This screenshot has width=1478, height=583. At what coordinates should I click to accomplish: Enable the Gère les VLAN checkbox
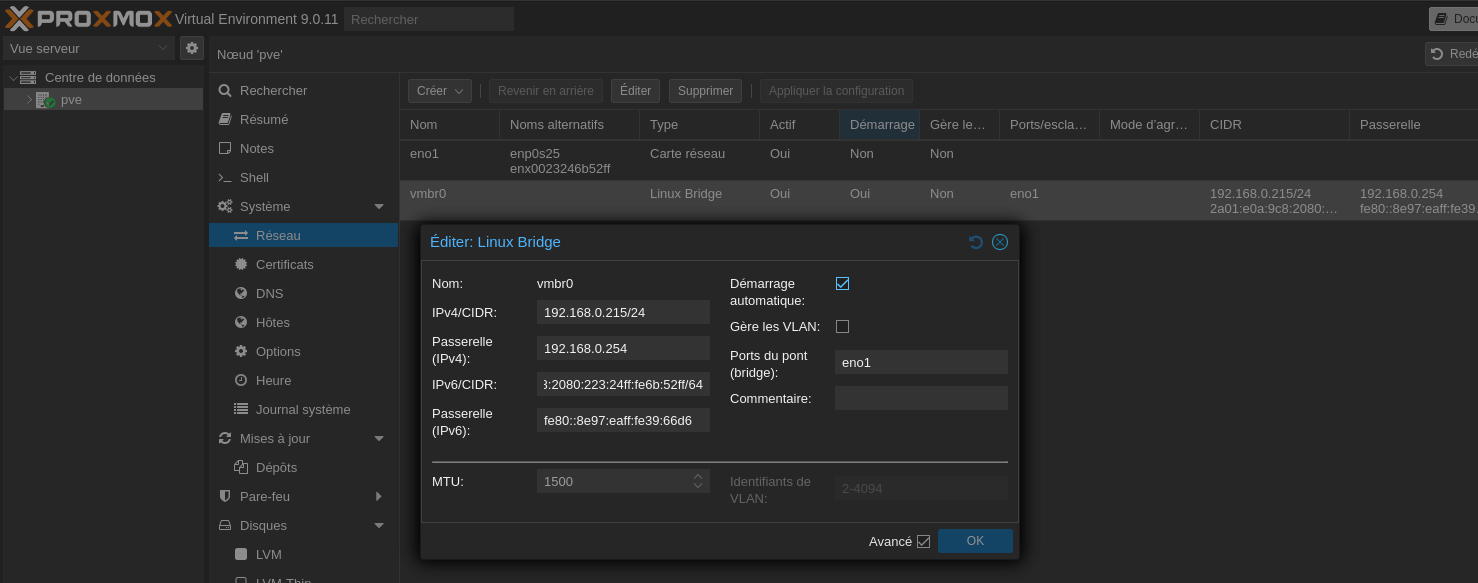tap(842, 327)
